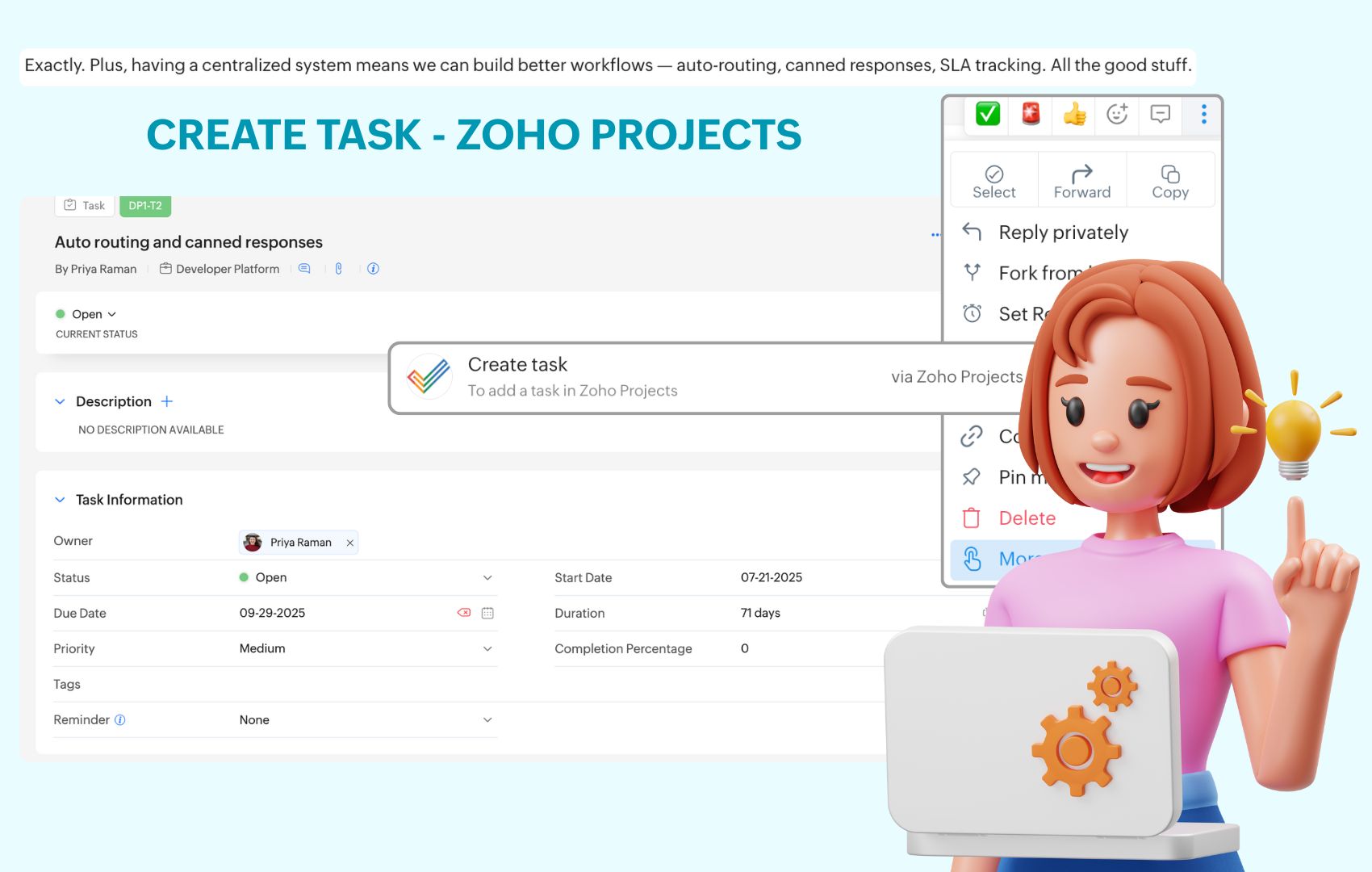
Task: Click Forward in the message action panel
Action: [x=1081, y=182]
